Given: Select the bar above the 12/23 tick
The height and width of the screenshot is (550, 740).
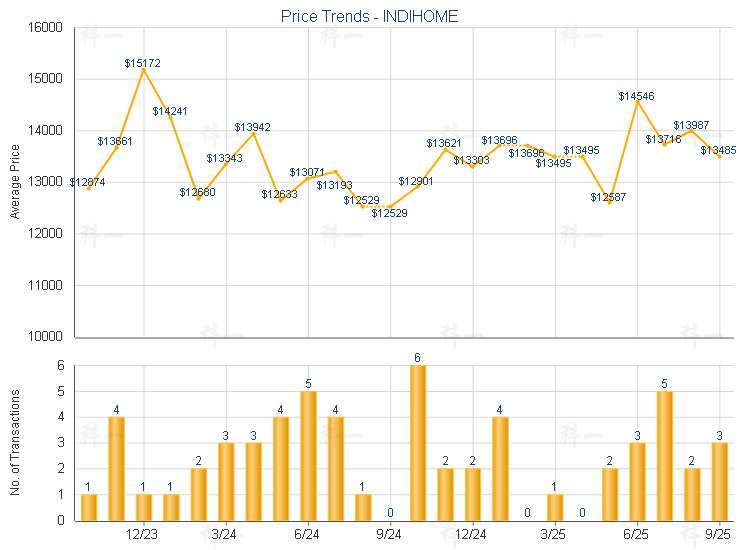Looking at the screenshot, I should (143, 507).
